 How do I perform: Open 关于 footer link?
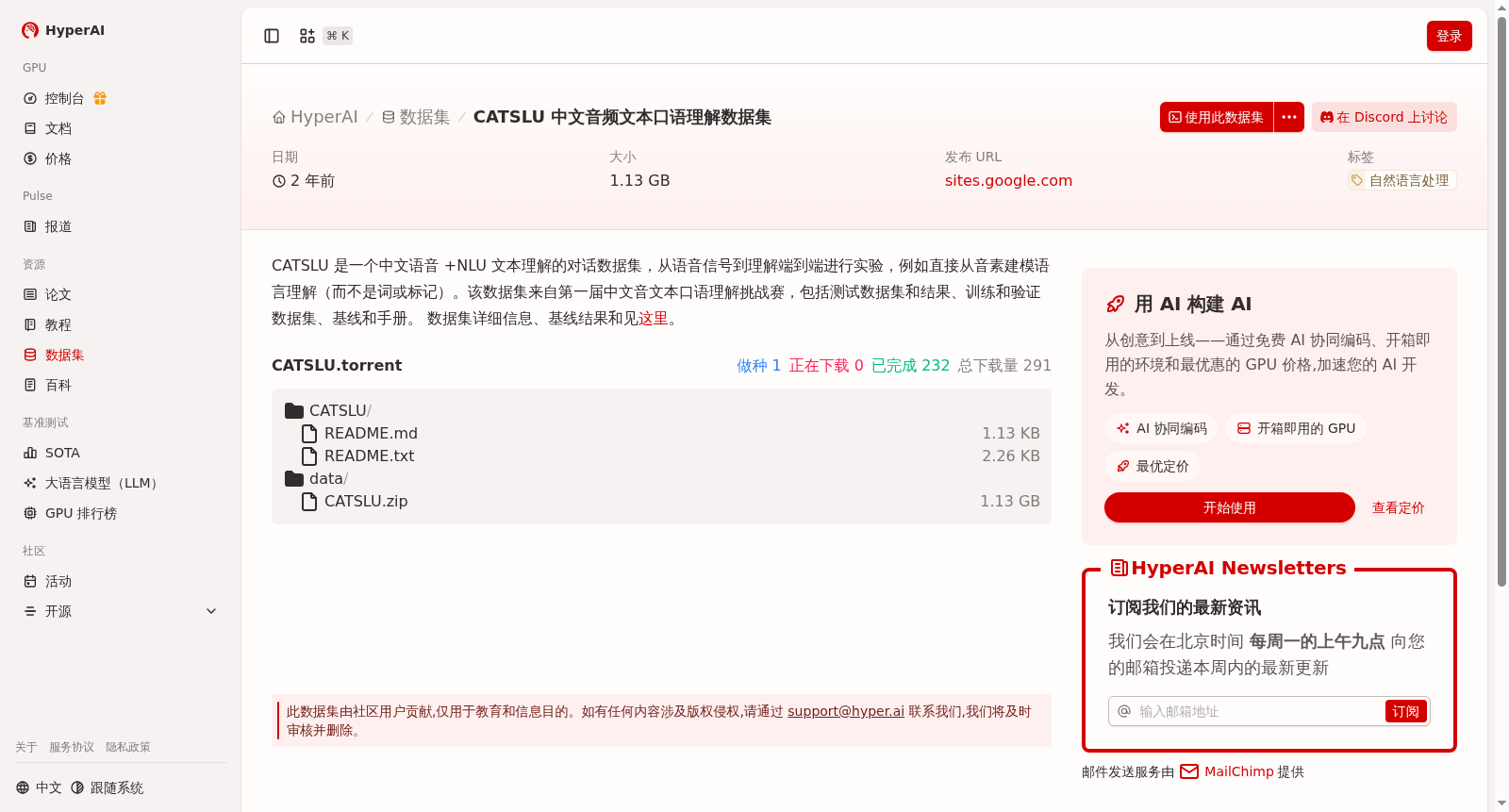26,747
